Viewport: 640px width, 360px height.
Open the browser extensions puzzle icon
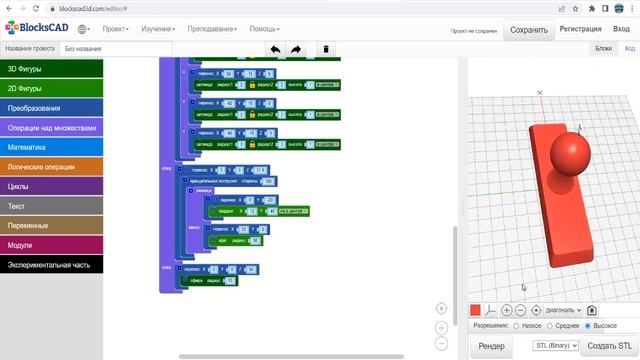click(x=592, y=9)
